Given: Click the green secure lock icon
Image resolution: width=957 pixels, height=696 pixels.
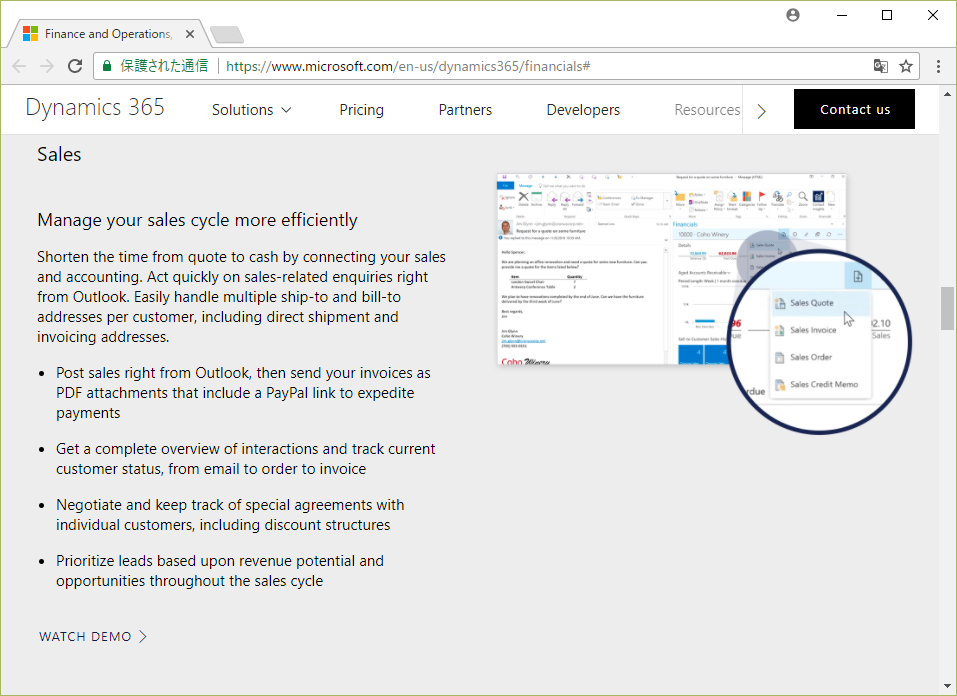Looking at the screenshot, I should 106,66.
